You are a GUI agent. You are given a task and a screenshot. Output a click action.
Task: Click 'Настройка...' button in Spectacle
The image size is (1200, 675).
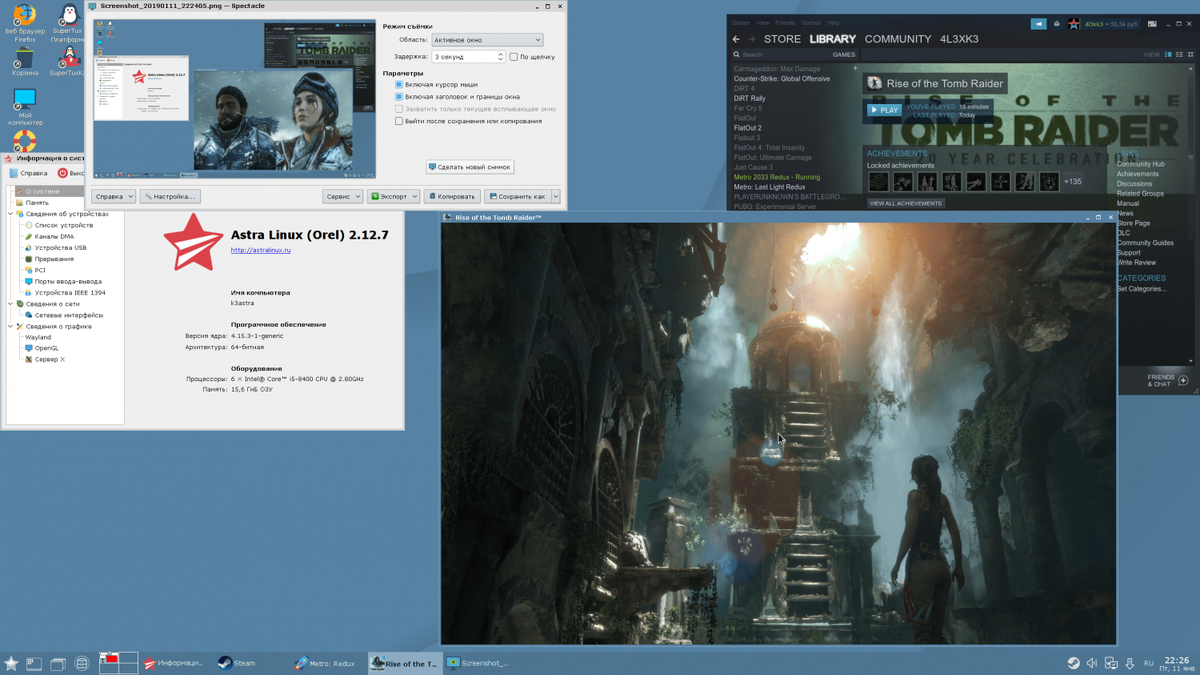point(170,196)
